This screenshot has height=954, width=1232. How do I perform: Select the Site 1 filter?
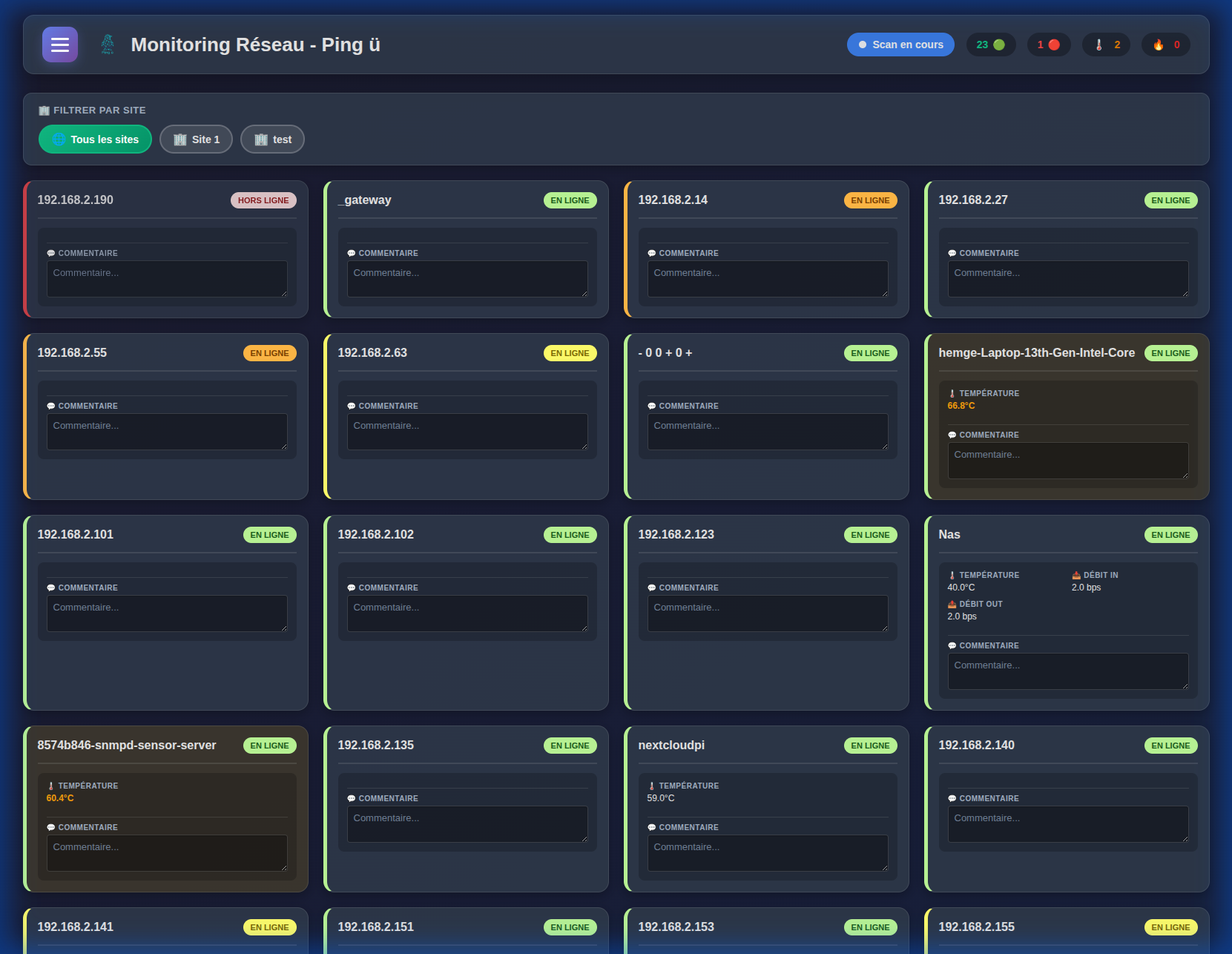(196, 139)
